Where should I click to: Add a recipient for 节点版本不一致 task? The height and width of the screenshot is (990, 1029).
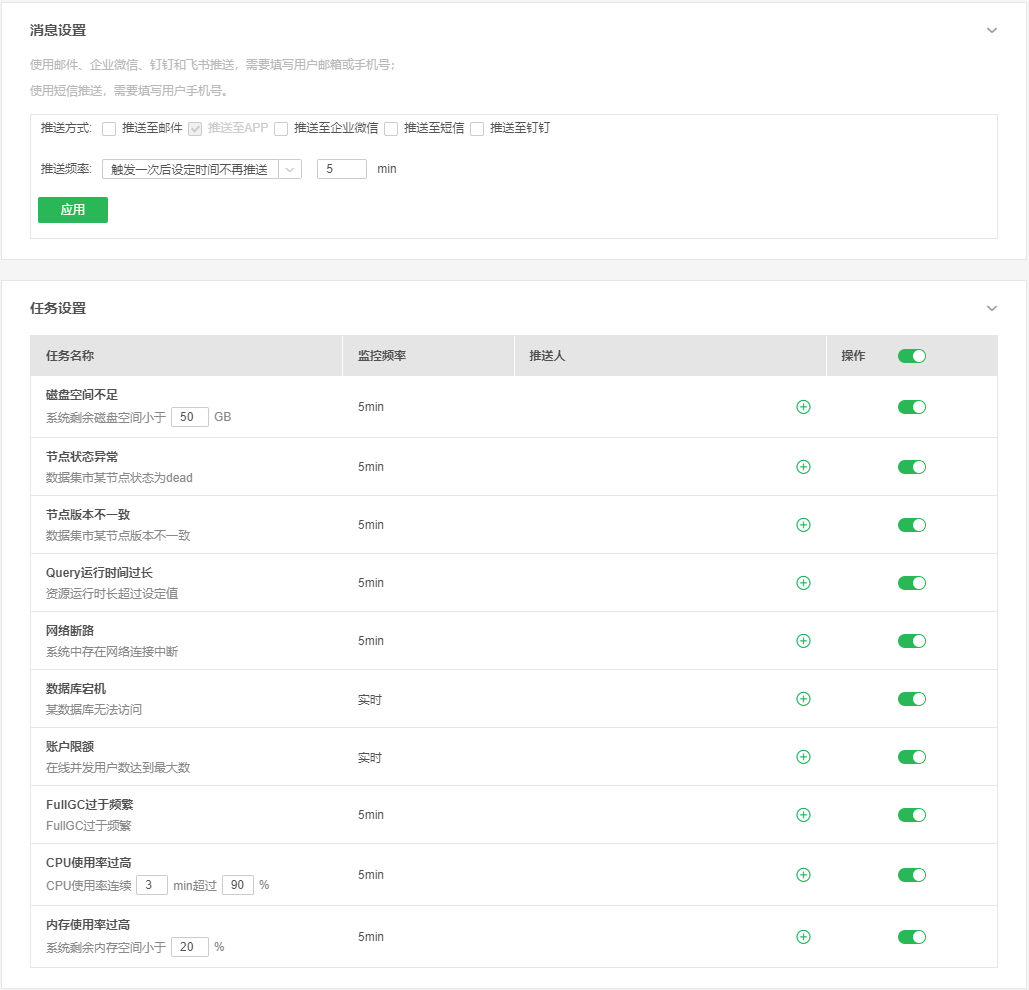coord(803,525)
